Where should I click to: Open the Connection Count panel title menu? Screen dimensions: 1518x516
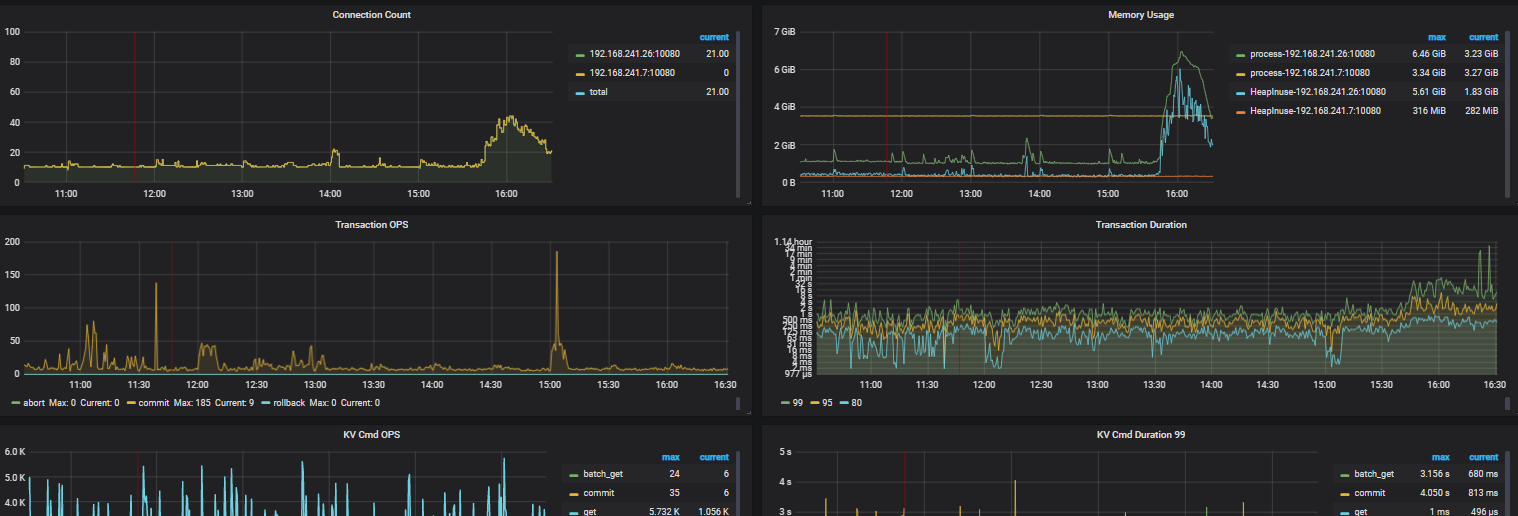(371, 15)
